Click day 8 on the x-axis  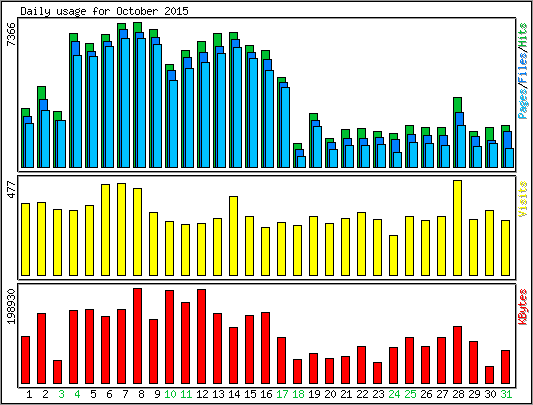(141, 394)
